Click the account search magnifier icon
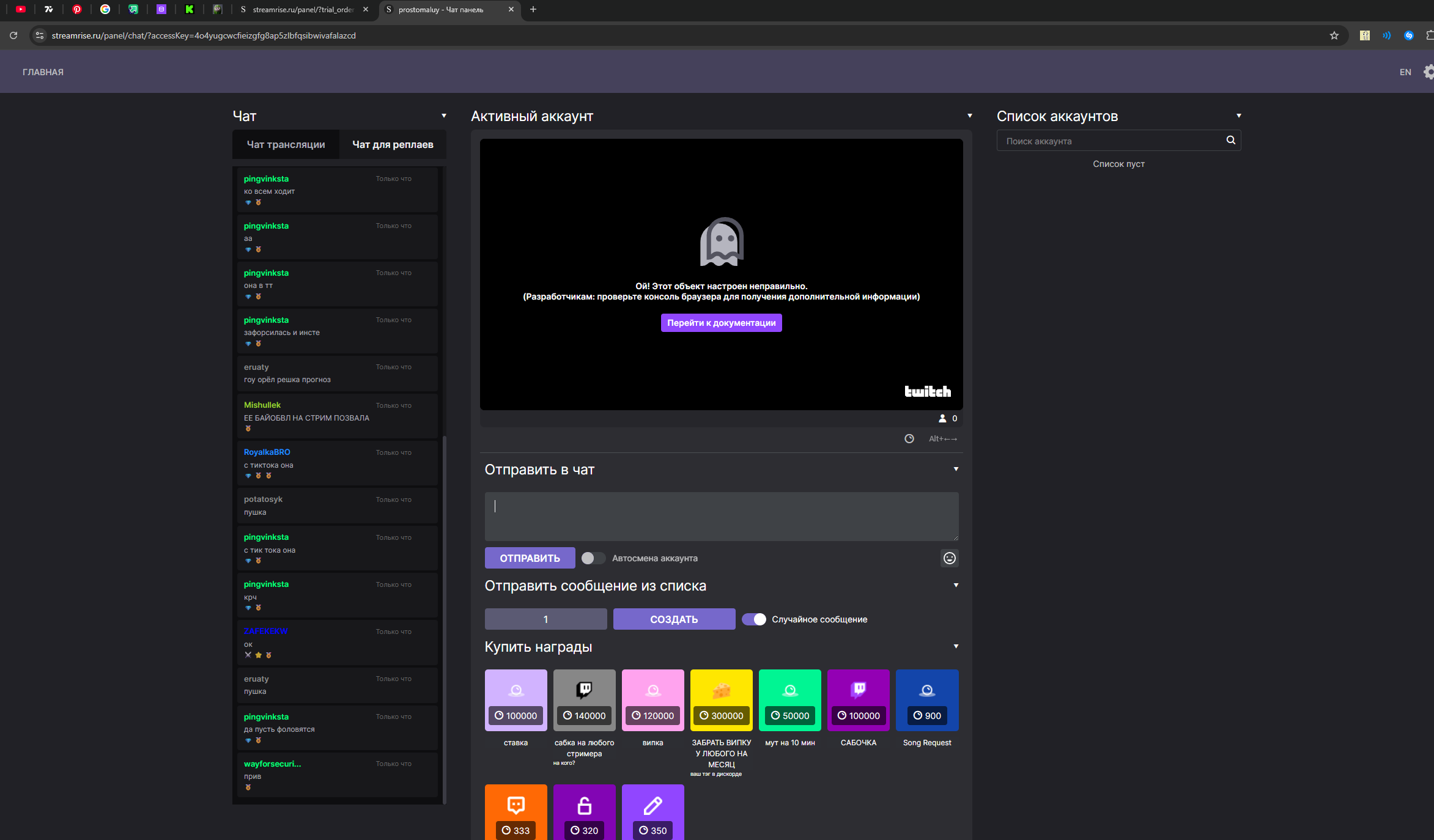1434x840 pixels. pyautogui.click(x=1230, y=141)
